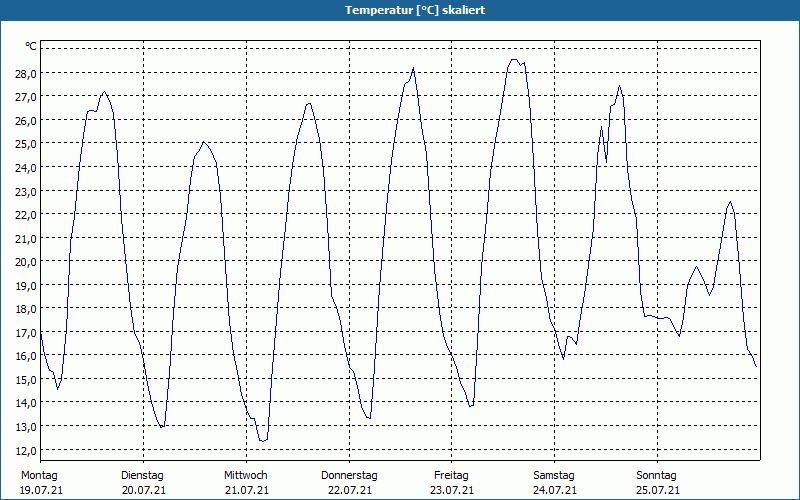Click the 20,0 axis label
The image size is (800, 500).
(x=26, y=262)
